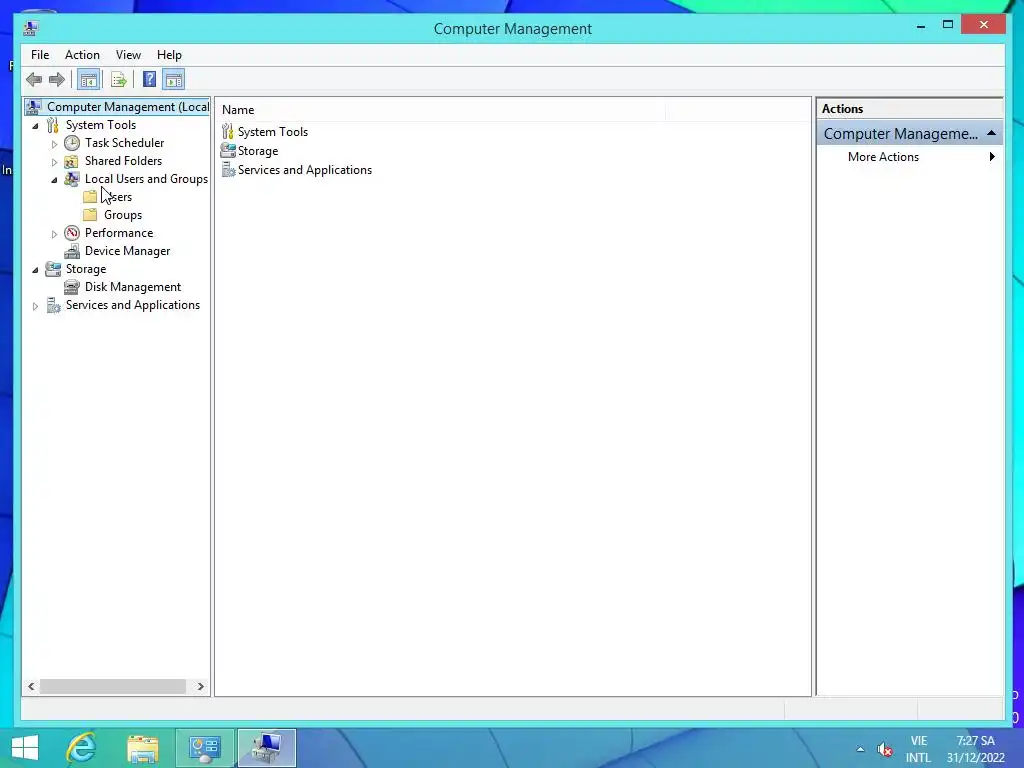Image resolution: width=1024 pixels, height=768 pixels.
Task: Click the taskbar clock showing 7:27 SA
Action: coord(976,749)
